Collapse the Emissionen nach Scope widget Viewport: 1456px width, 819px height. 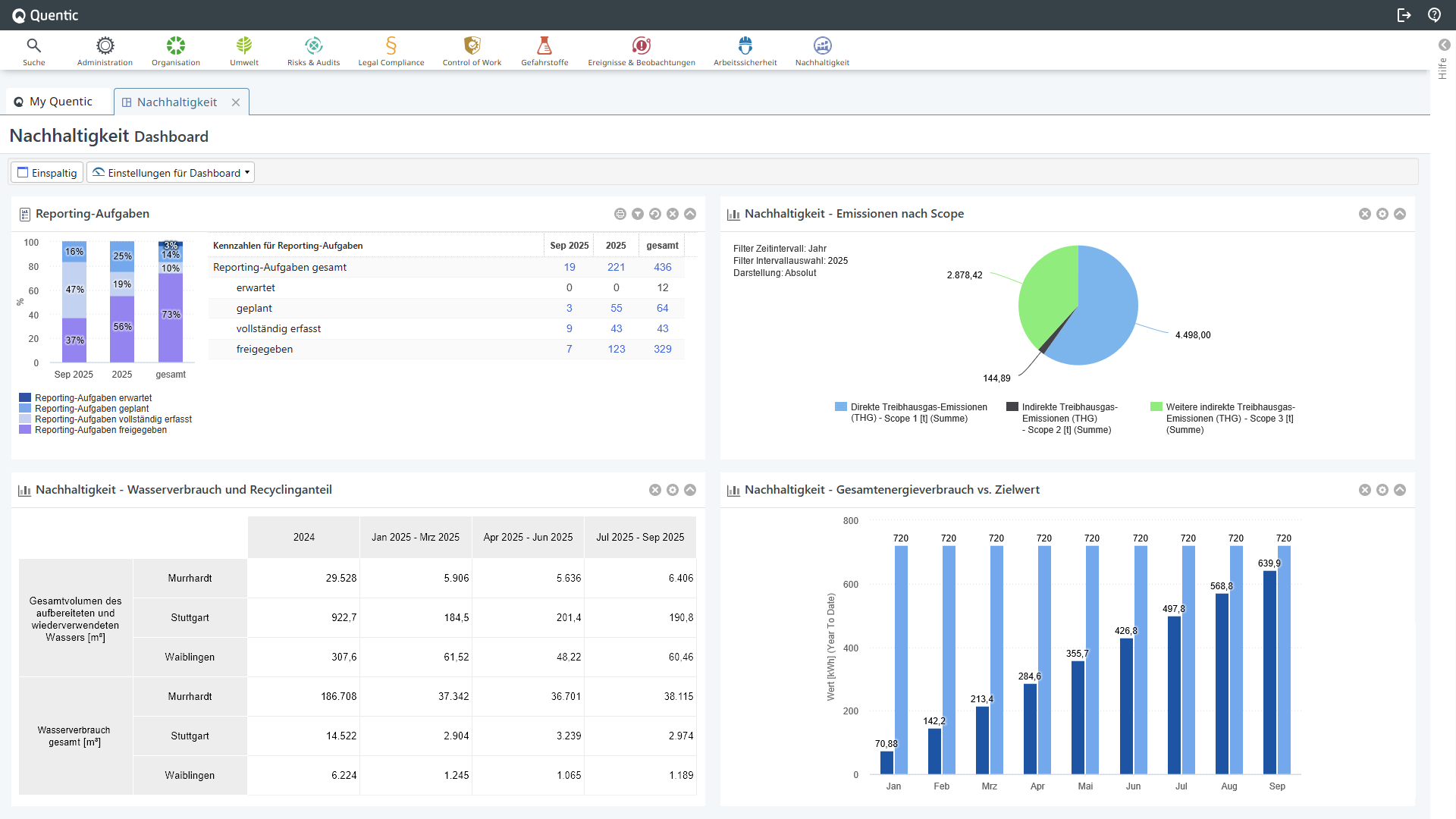tap(1400, 214)
